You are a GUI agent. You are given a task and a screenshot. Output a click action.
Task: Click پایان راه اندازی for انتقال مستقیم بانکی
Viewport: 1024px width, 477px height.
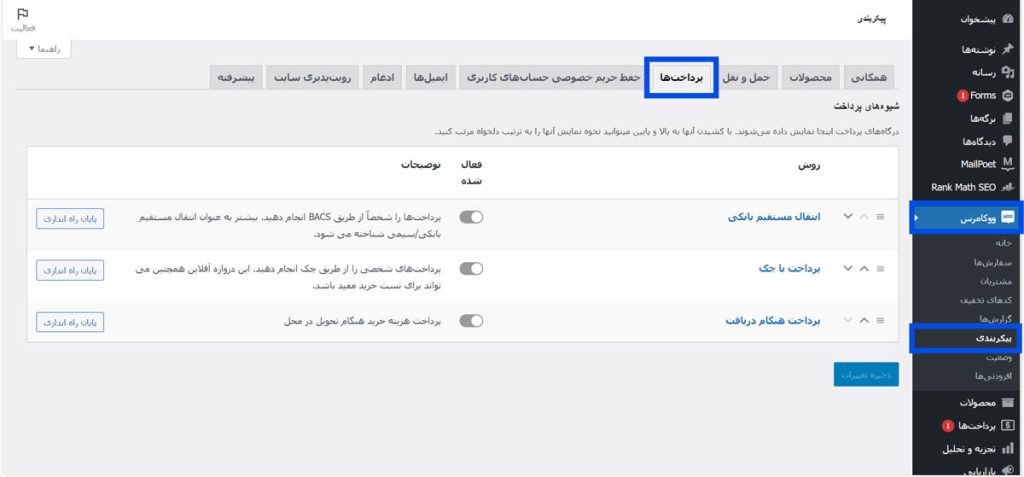[70, 218]
